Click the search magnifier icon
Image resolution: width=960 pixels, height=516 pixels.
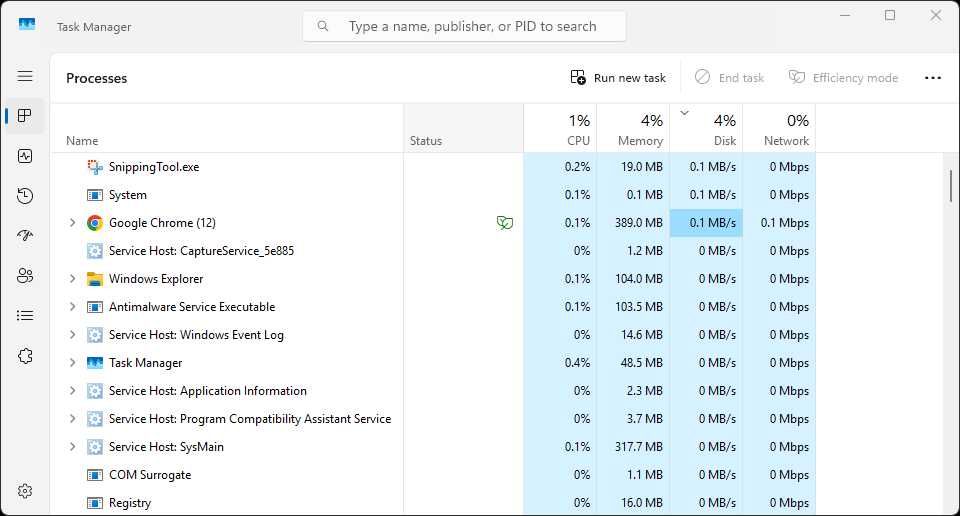coord(323,26)
